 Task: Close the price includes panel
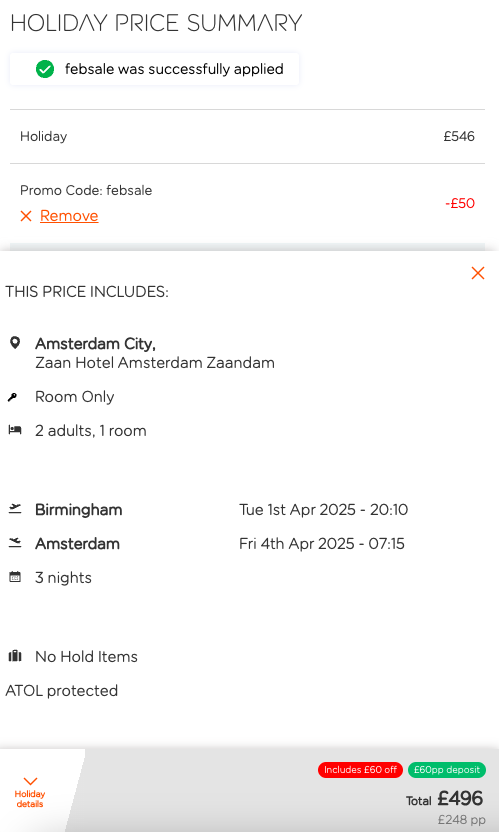(x=478, y=273)
